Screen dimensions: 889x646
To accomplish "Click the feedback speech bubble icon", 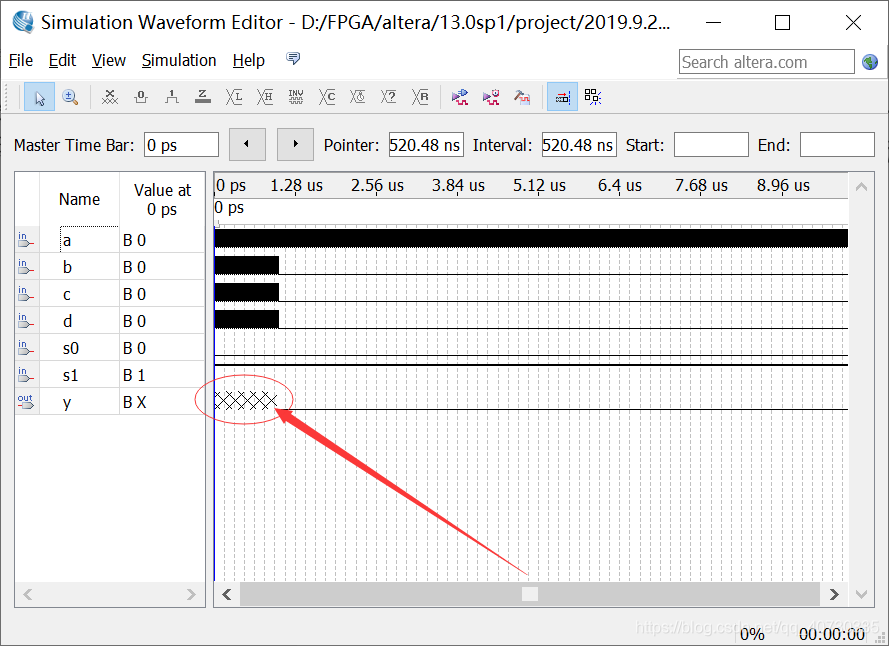I will (x=293, y=58).
